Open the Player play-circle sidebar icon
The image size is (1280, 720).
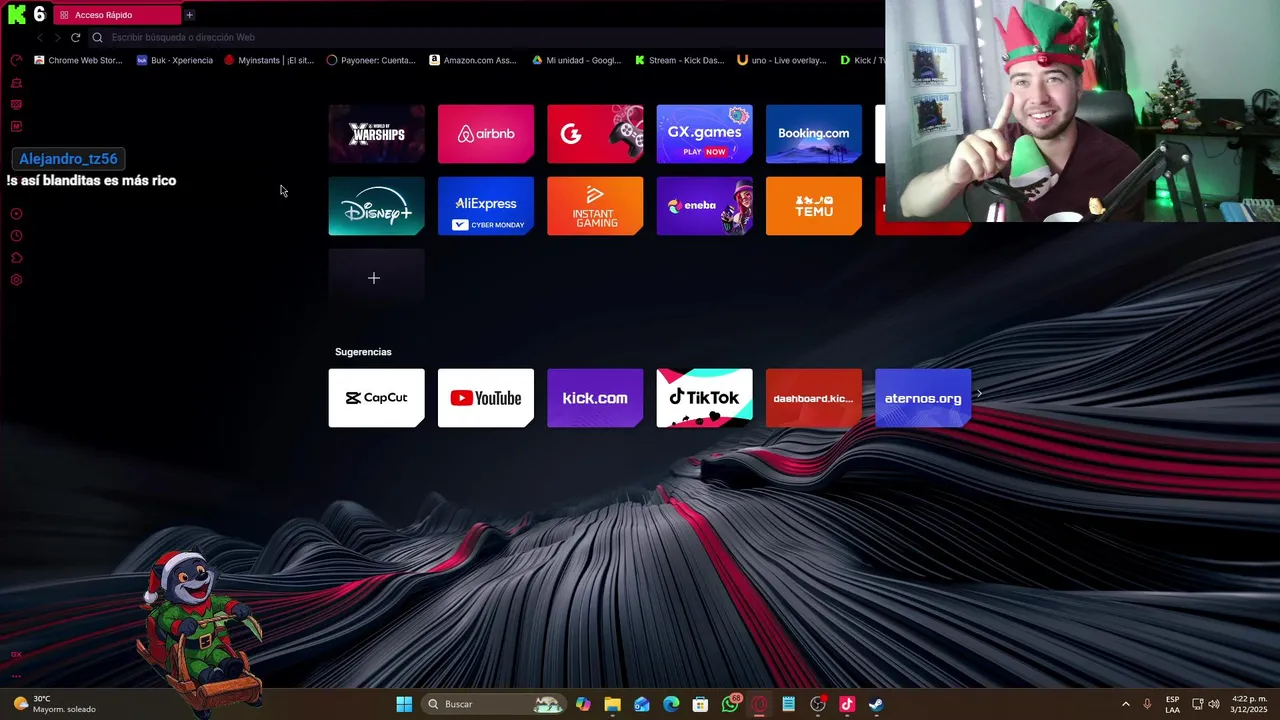pyautogui.click(x=16, y=214)
